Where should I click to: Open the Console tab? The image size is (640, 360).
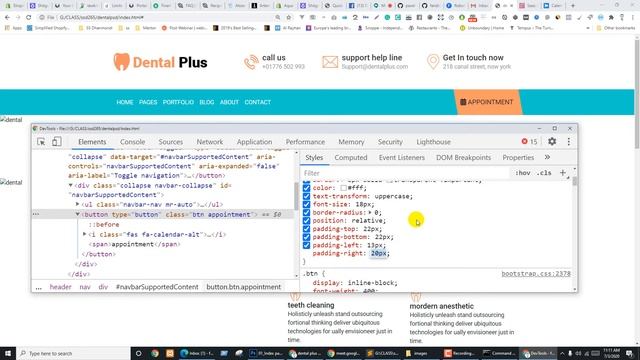133,142
